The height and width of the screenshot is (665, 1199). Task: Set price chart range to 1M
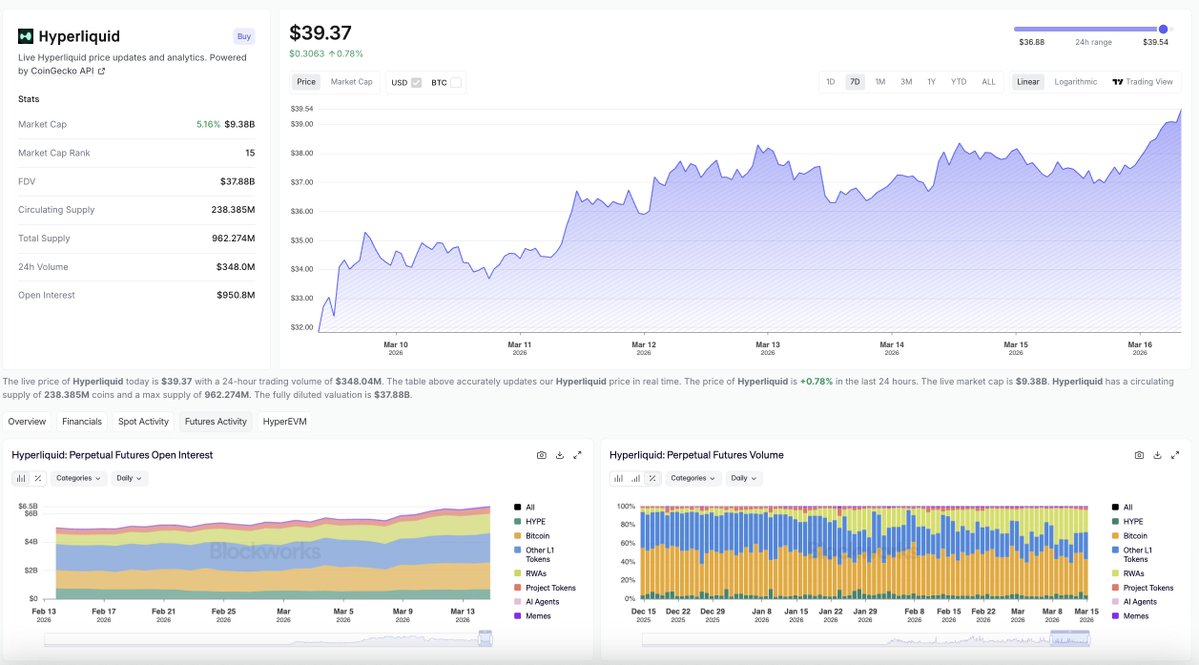pyautogui.click(x=880, y=82)
